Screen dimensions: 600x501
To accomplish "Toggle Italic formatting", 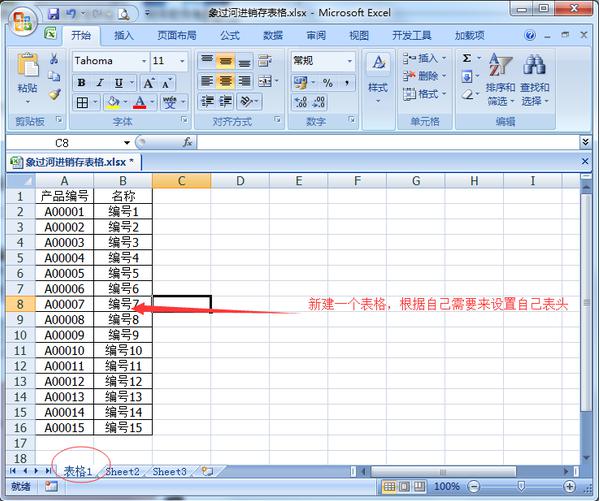I will (100, 83).
